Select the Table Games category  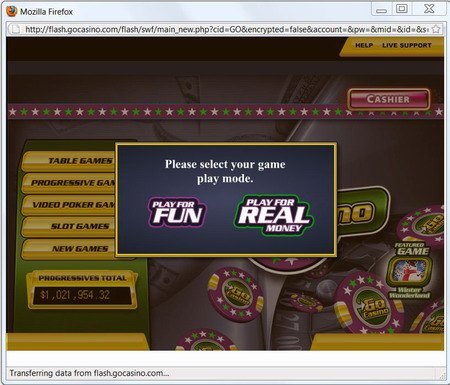[x=69, y=161]
